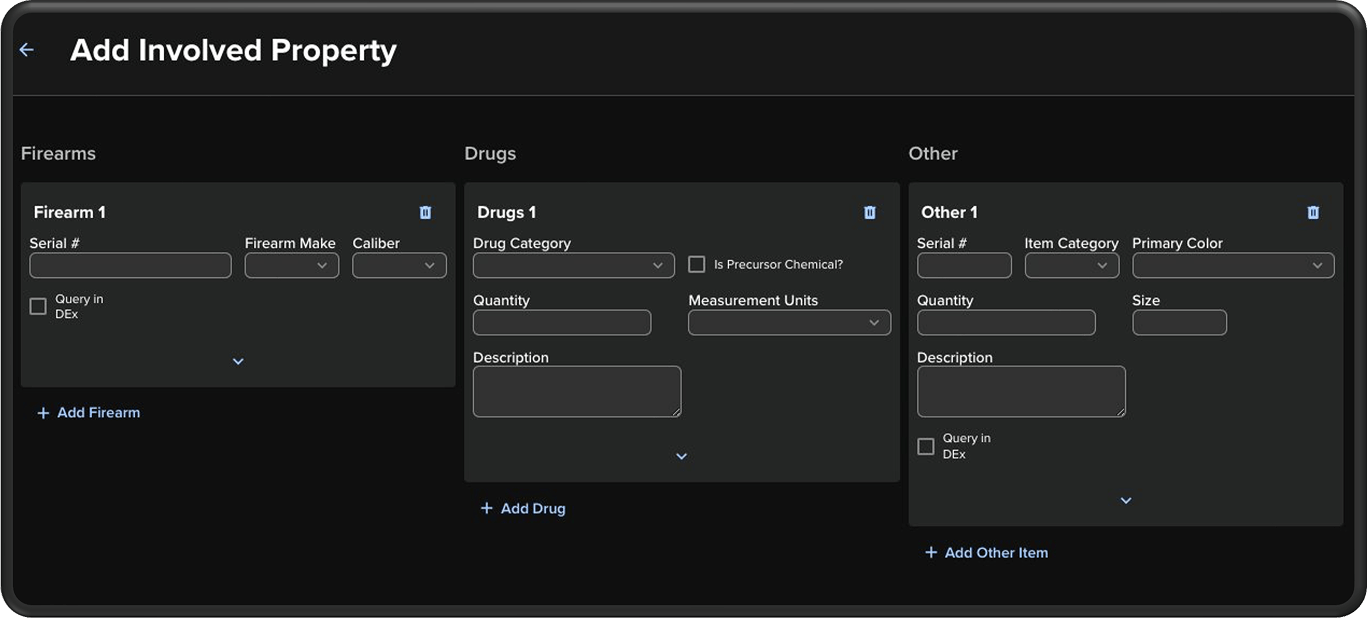Viewport: 1367px width, 619px height.
Task: Open the Measurement Units dropdown
Action: pyautogui.click(x=789, y=322)
